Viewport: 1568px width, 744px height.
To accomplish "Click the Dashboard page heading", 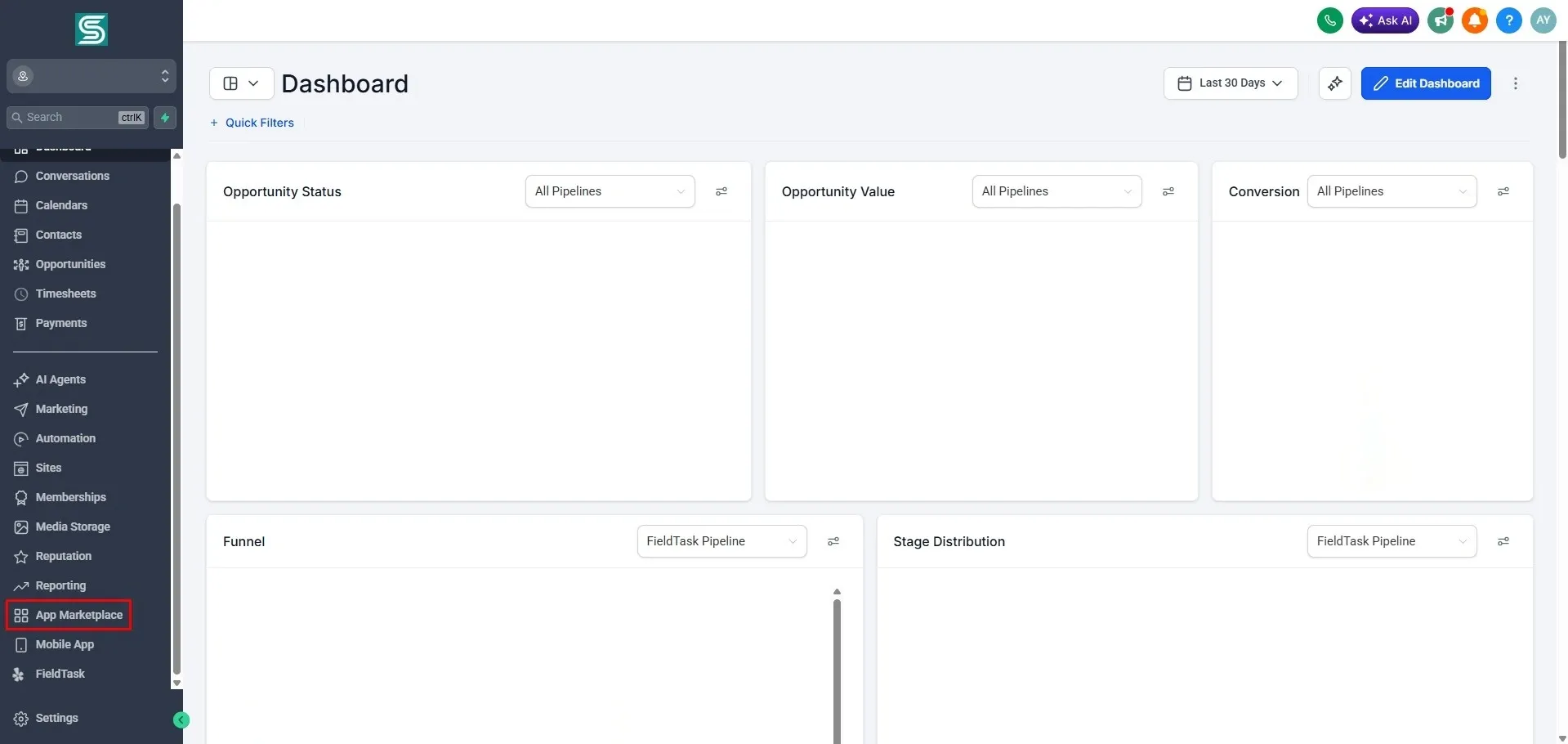I will click(x=345, y=83).
